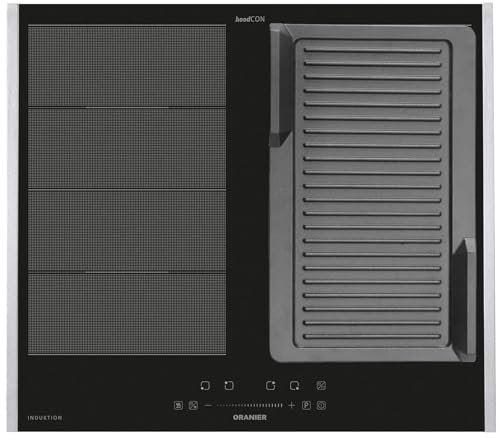Click the ribbed grill plate surface

(372, 193)
